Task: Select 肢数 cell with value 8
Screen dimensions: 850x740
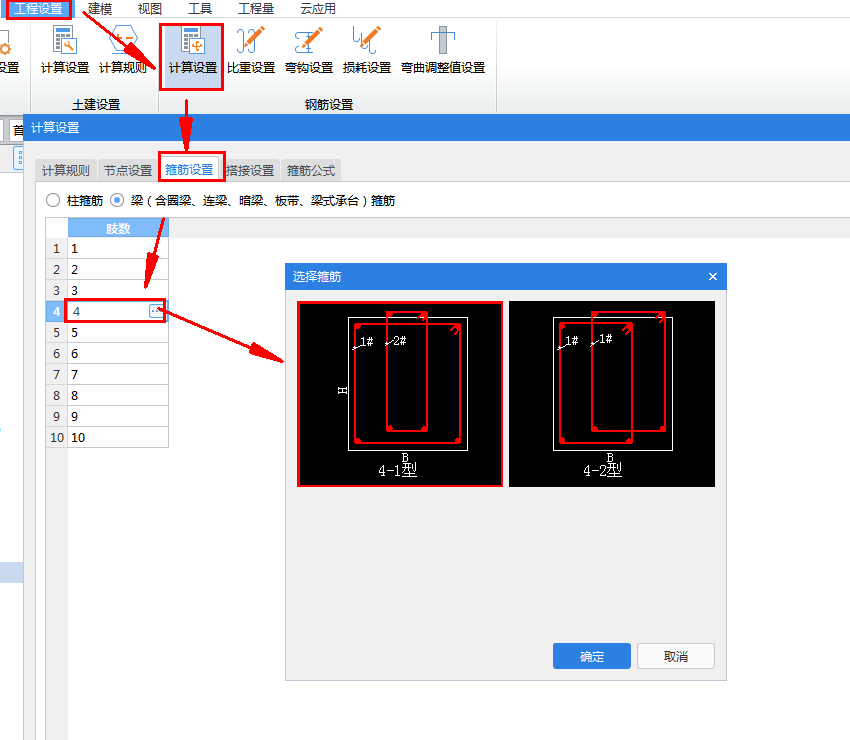Action: (x=118, y=396)
